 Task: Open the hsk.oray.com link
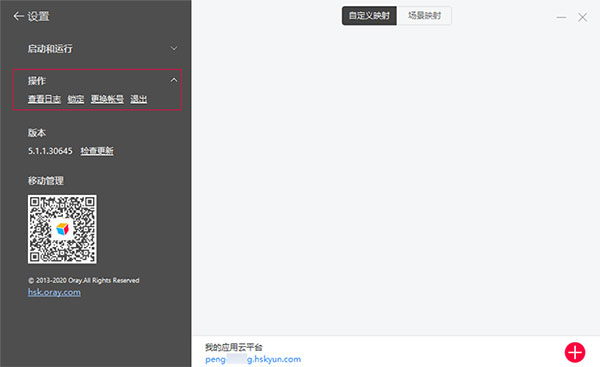(54, 292)
